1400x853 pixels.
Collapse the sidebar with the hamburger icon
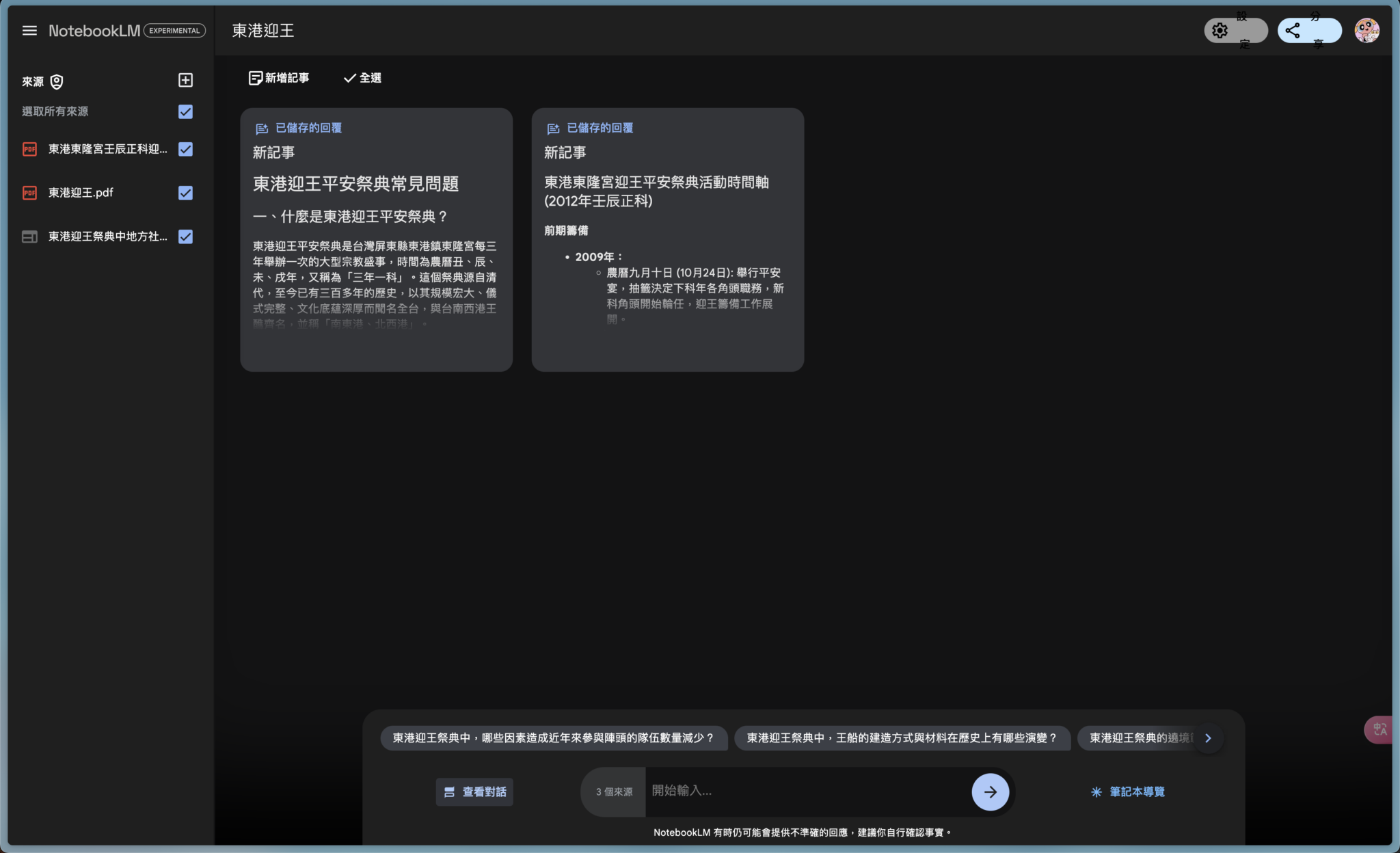30,30
